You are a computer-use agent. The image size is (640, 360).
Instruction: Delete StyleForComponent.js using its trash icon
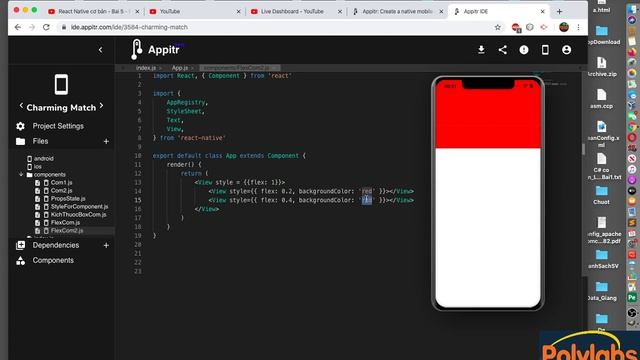click(x=46, y=207)
